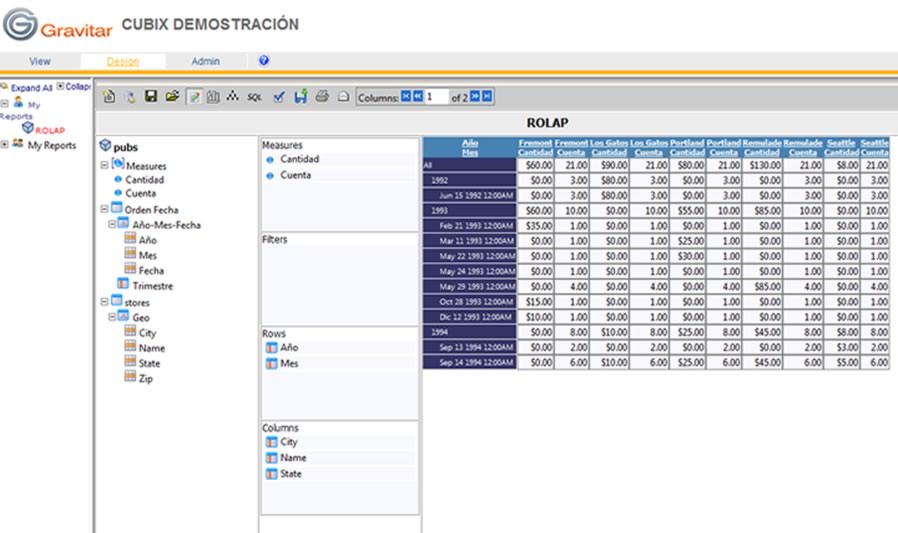
Task: Click the Gravitar logo
Action: [x=57, y=25]
